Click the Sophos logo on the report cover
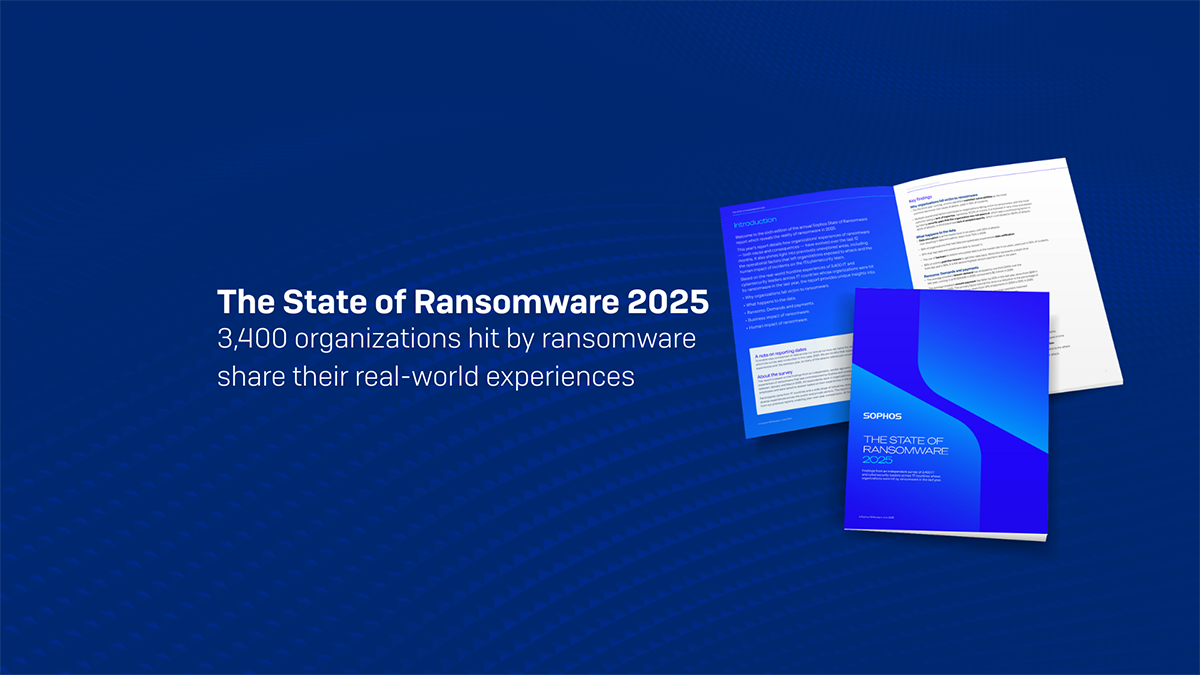Image resolution: width=1200 pixels, height=675 pixels. coord(884,415)
